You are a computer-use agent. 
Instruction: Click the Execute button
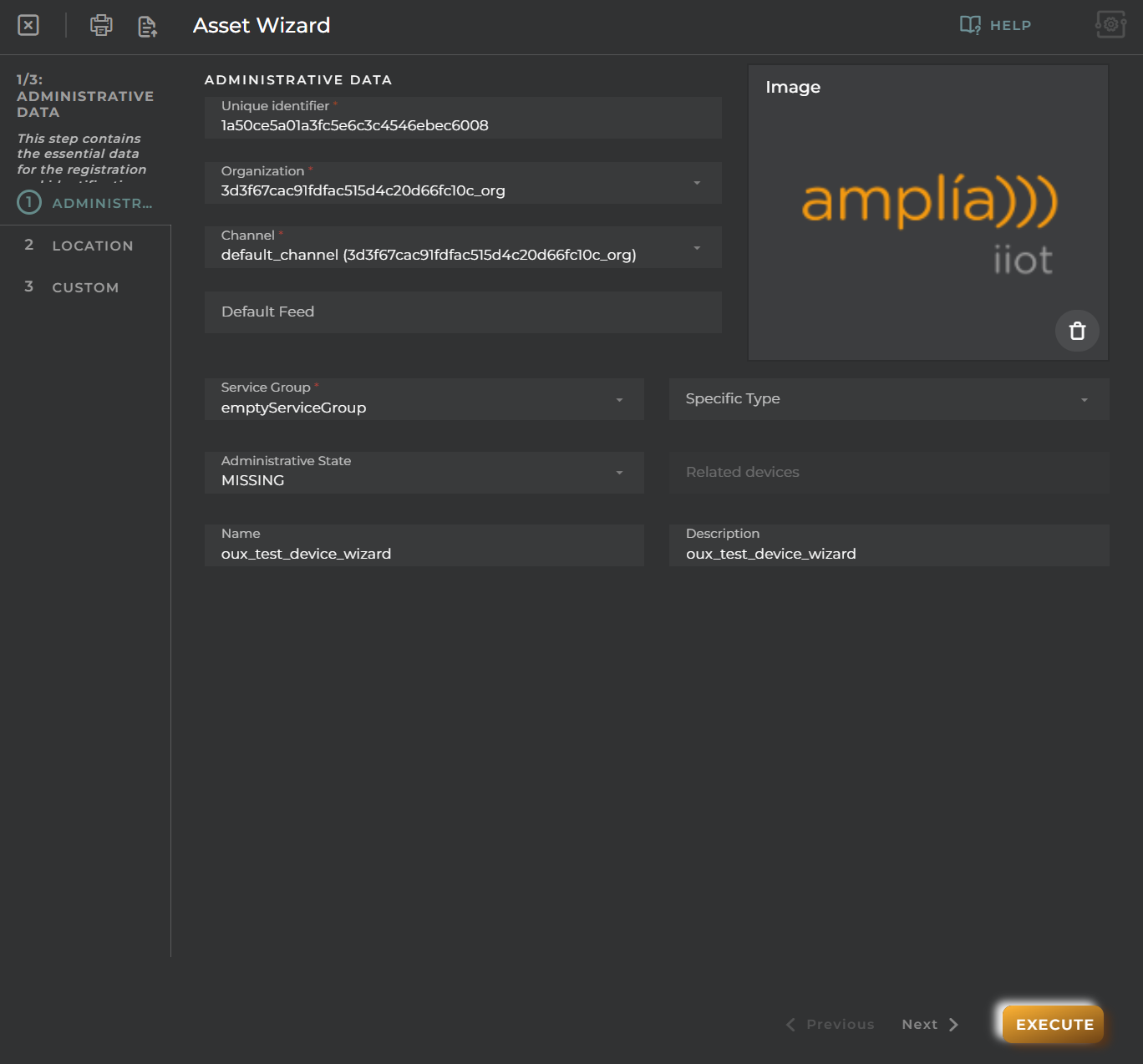(x=1054, y=1024)
